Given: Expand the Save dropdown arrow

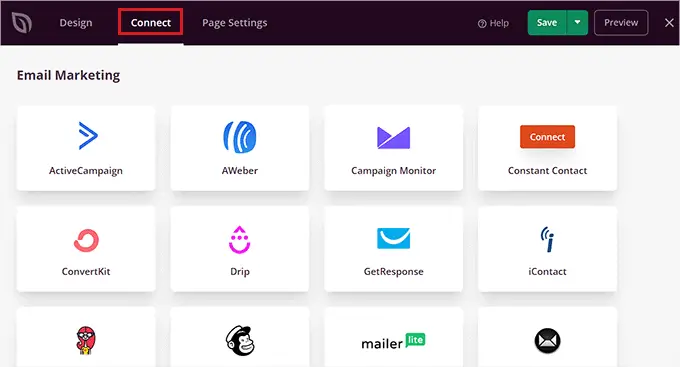Looking at the screenshot, I should pyautogui.click(x=577, y=23).
